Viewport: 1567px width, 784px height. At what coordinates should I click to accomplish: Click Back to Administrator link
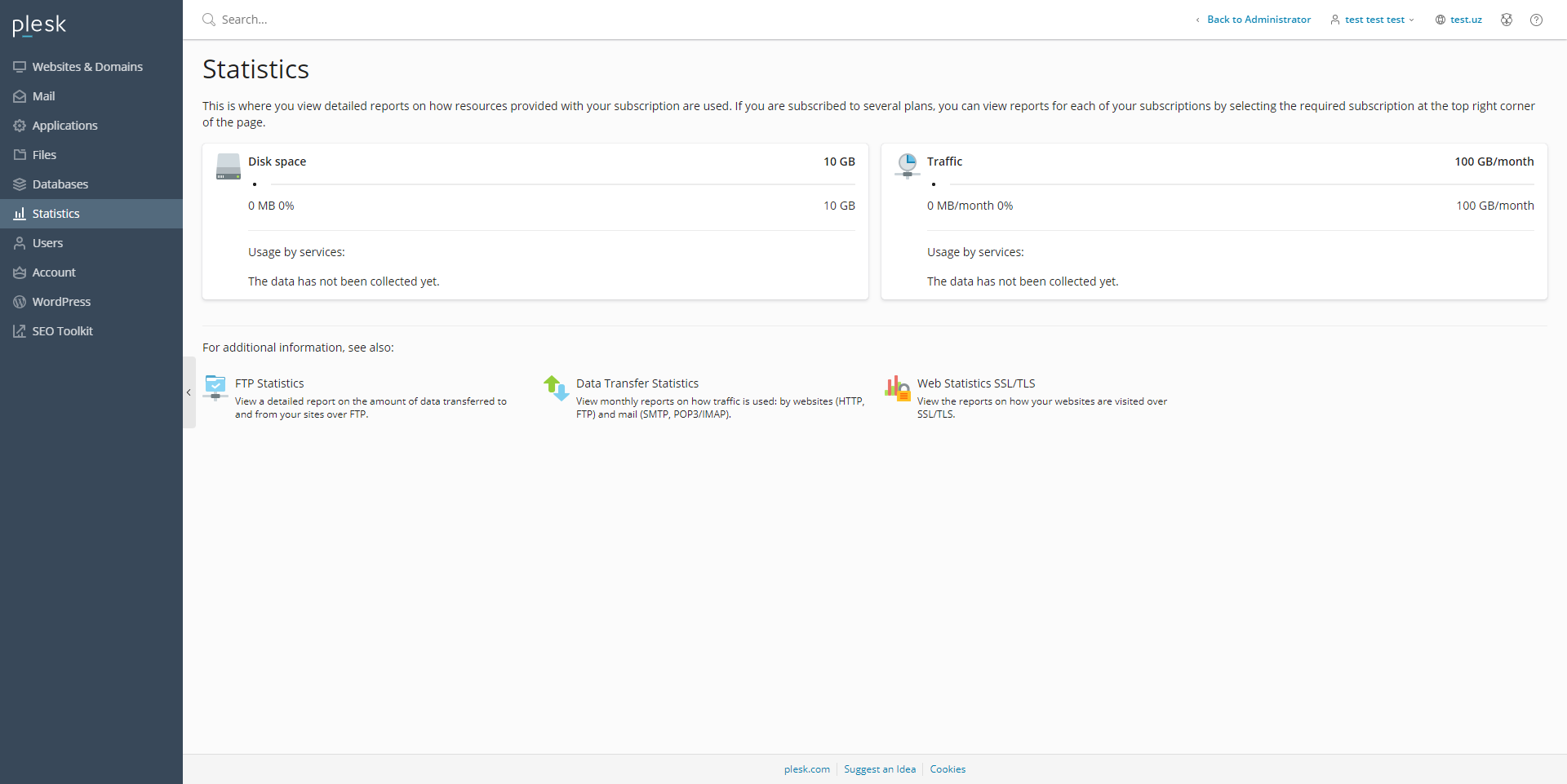[x=1258, y=20]
